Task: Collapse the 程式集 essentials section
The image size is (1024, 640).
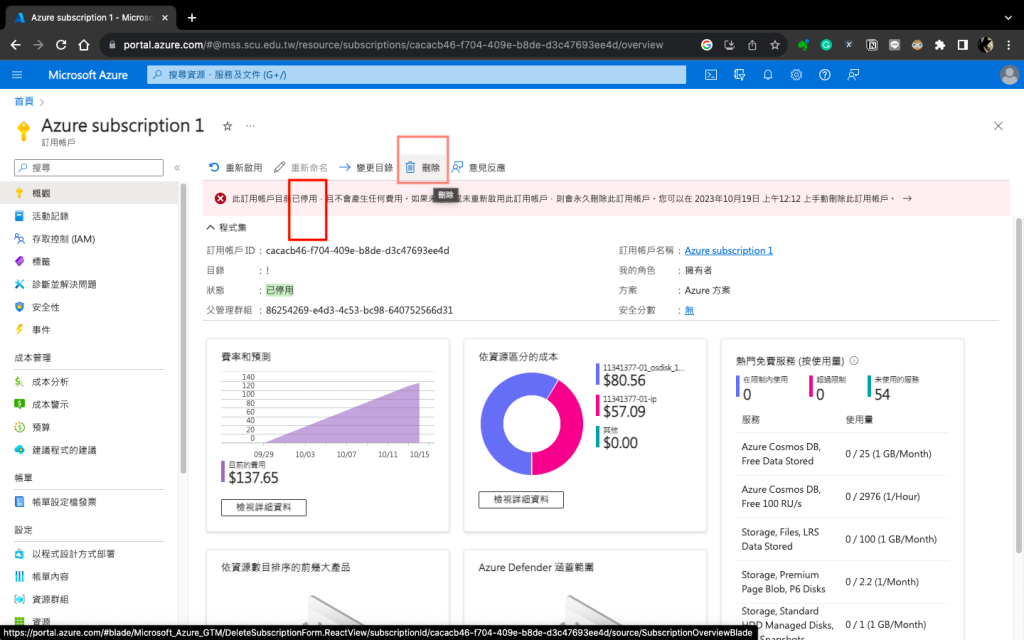Action: (x=227, y=227)
